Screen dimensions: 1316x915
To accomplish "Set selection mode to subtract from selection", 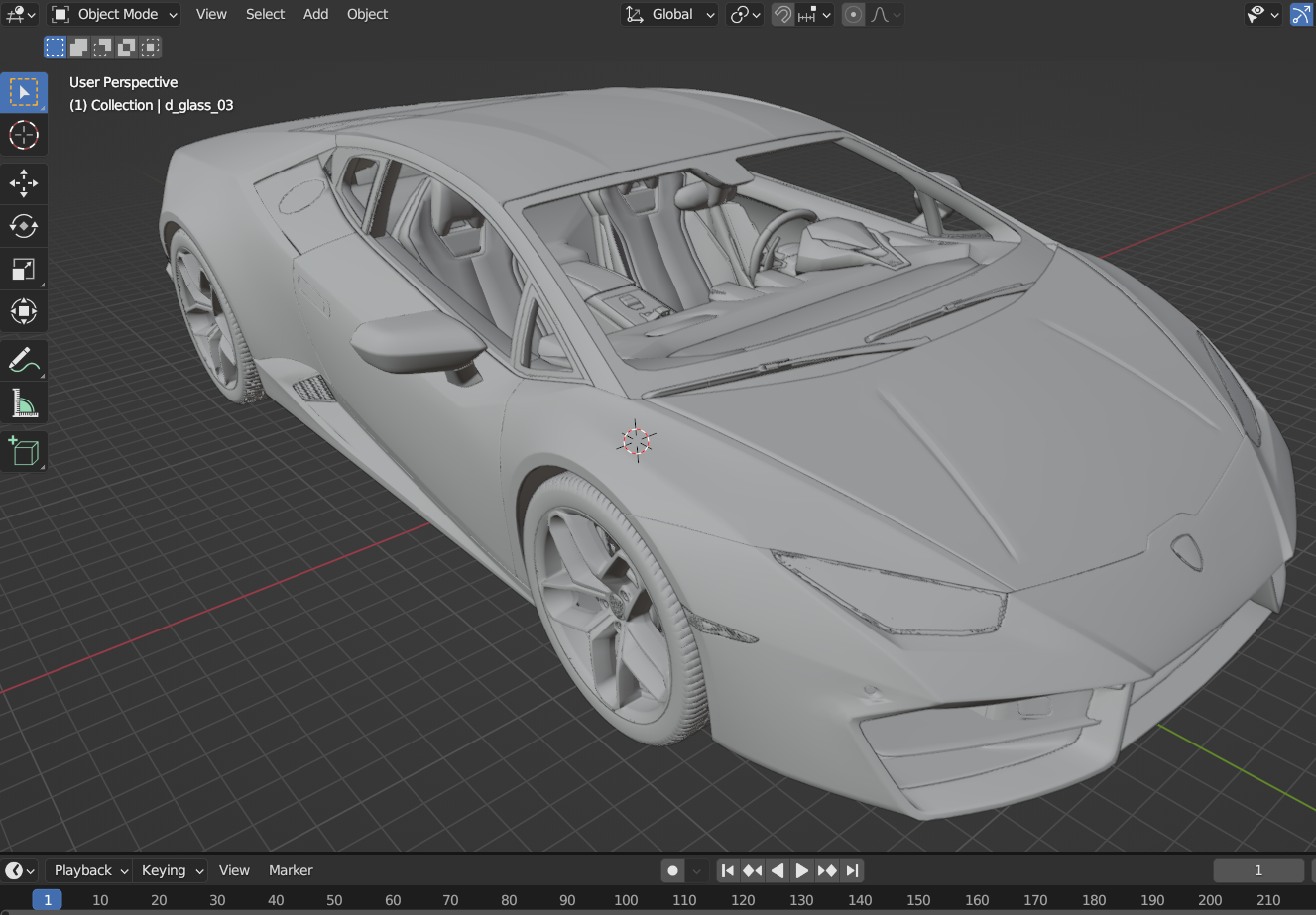I will (103, 47).
